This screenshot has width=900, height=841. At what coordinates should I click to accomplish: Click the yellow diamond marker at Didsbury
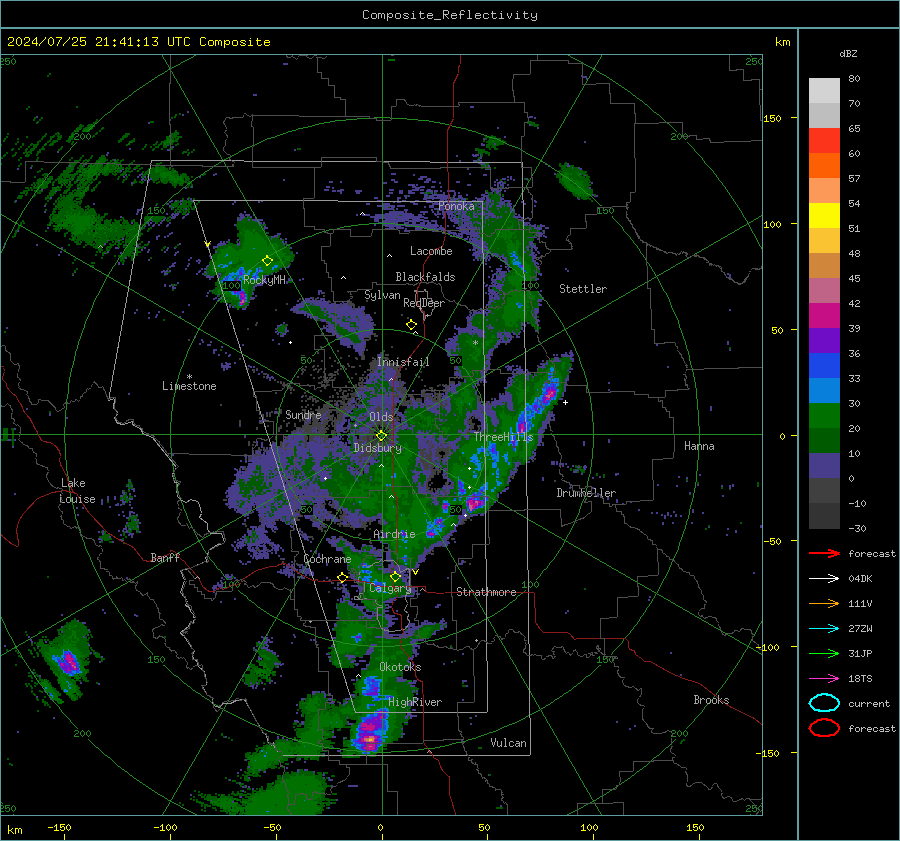(x=381, y=436)
